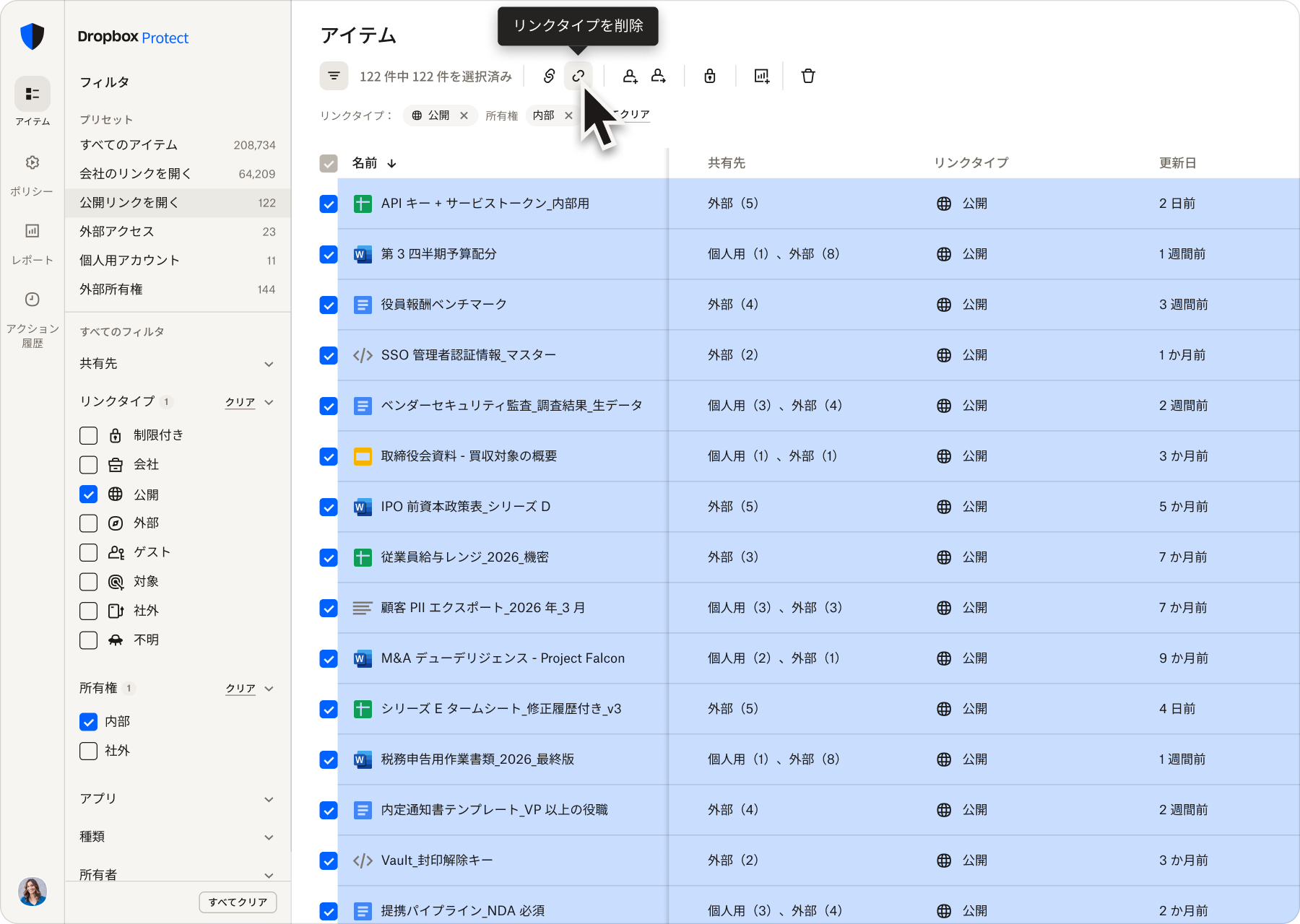Click spreadsheet icon of API キー row
The image size is (1300, 924).
[363, 204]
